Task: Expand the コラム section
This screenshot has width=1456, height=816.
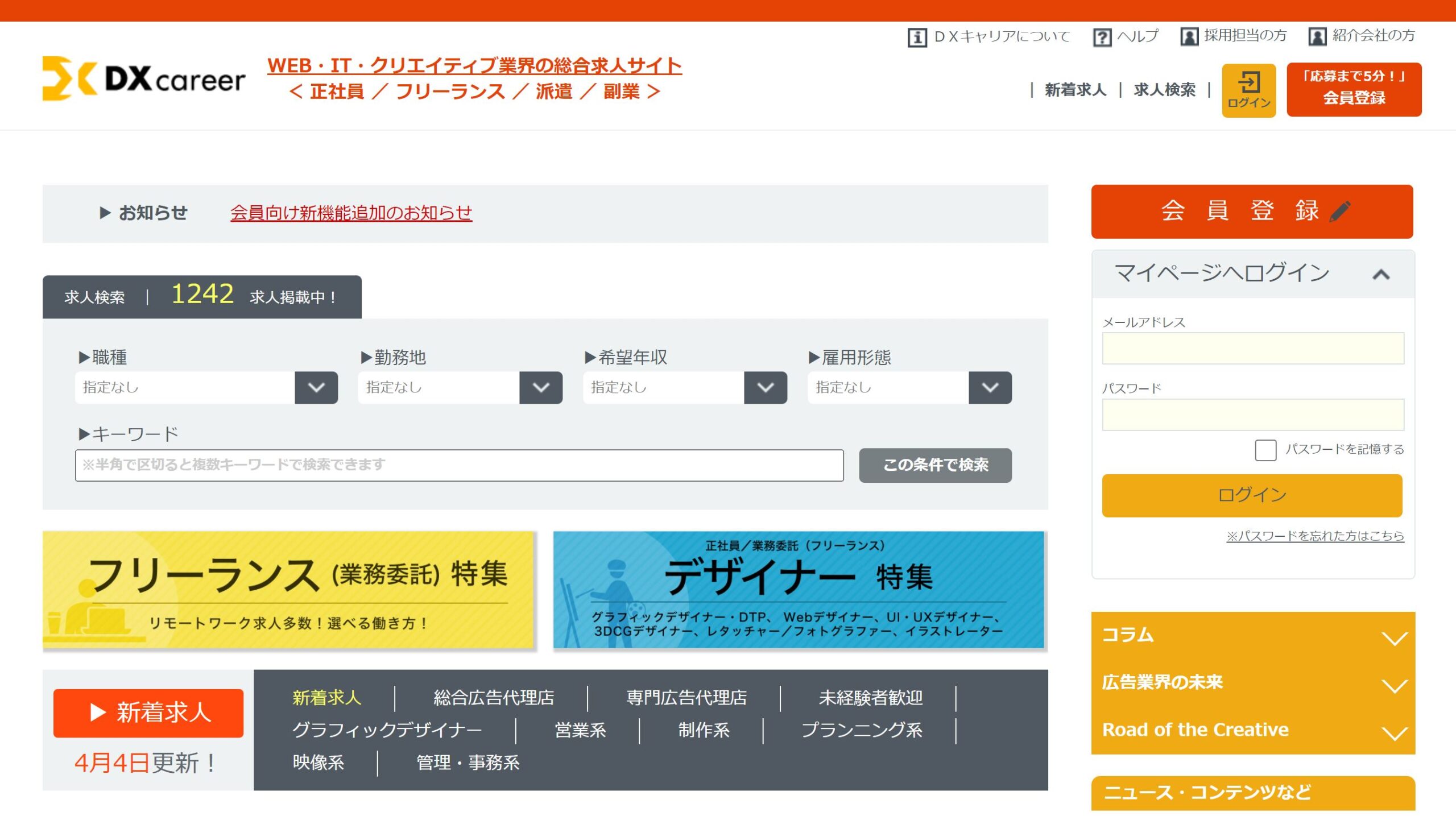Action: [1394, 638]
